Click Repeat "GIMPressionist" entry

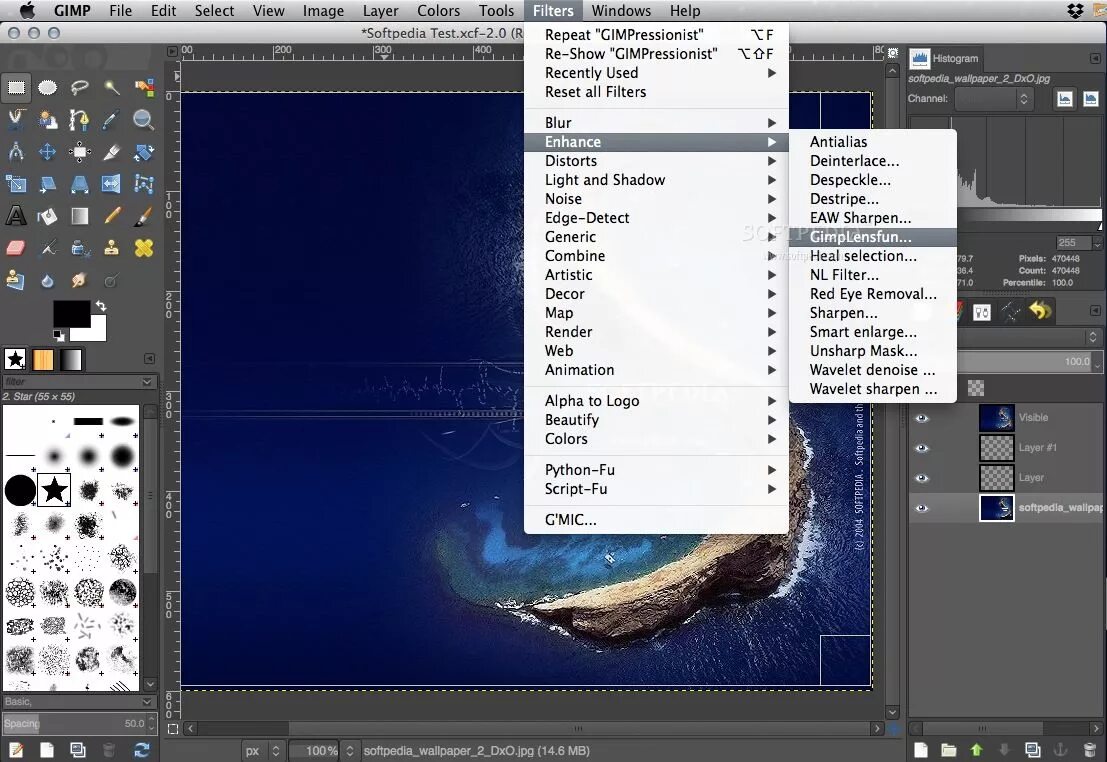coord(656,35)
